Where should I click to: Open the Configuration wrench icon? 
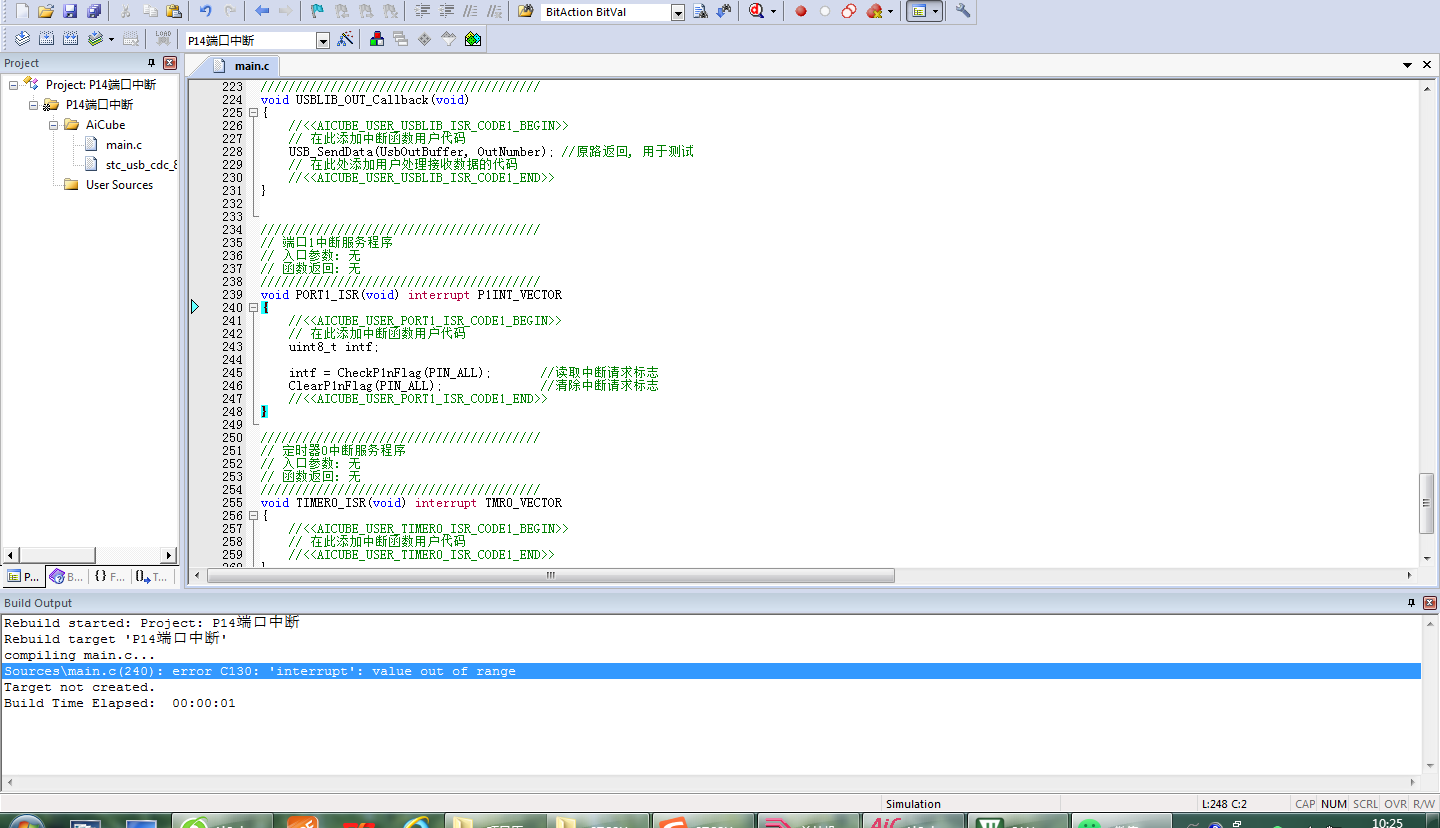coord(962,12)
